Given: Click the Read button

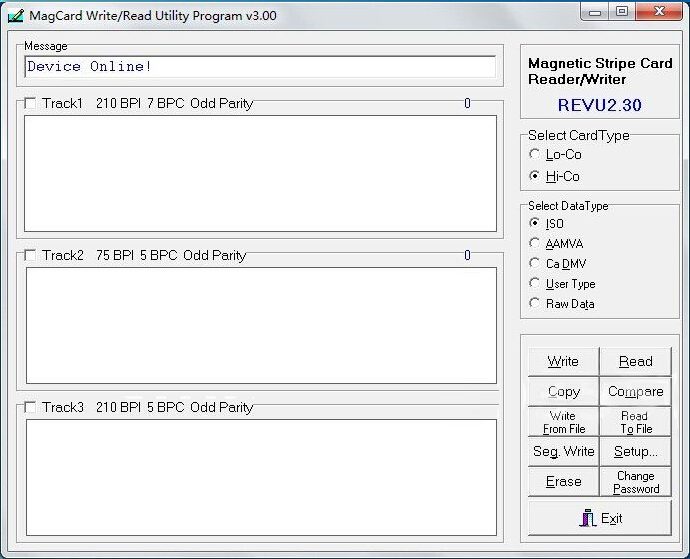Looking at the screenshot, I should [x=636, y=361].
